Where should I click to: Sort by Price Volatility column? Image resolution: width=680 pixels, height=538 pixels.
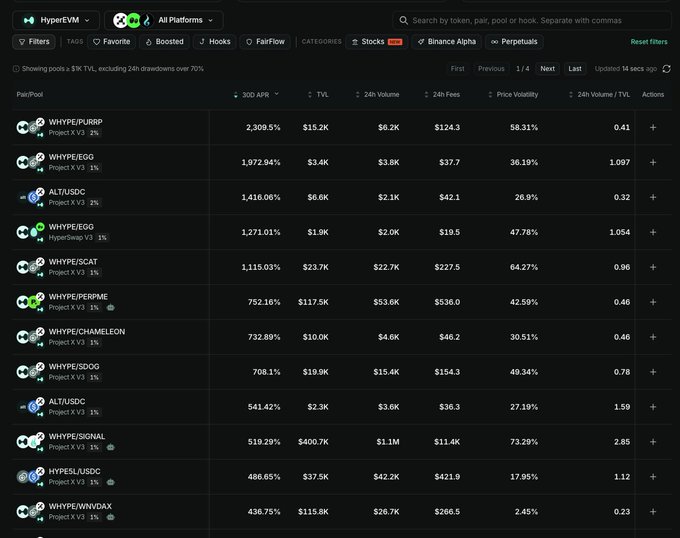(513, 95)
